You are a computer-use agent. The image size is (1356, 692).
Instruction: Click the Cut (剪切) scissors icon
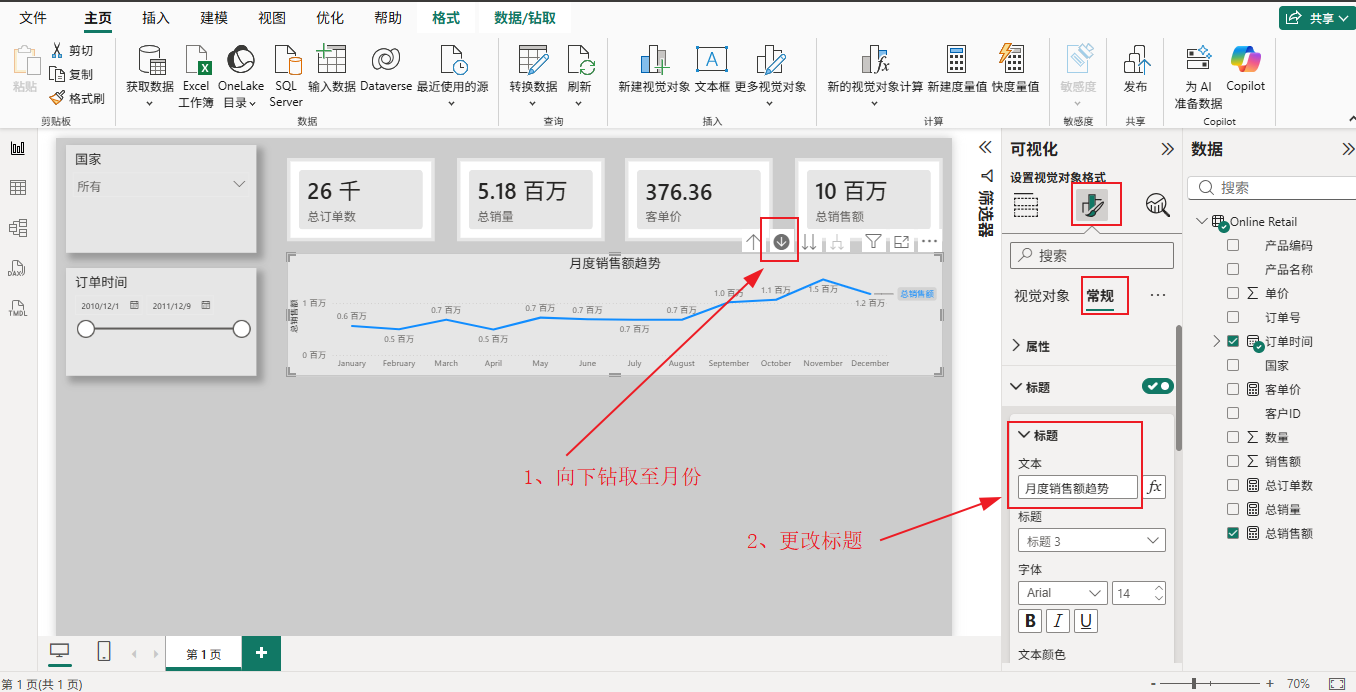click(x=57, y=50)
